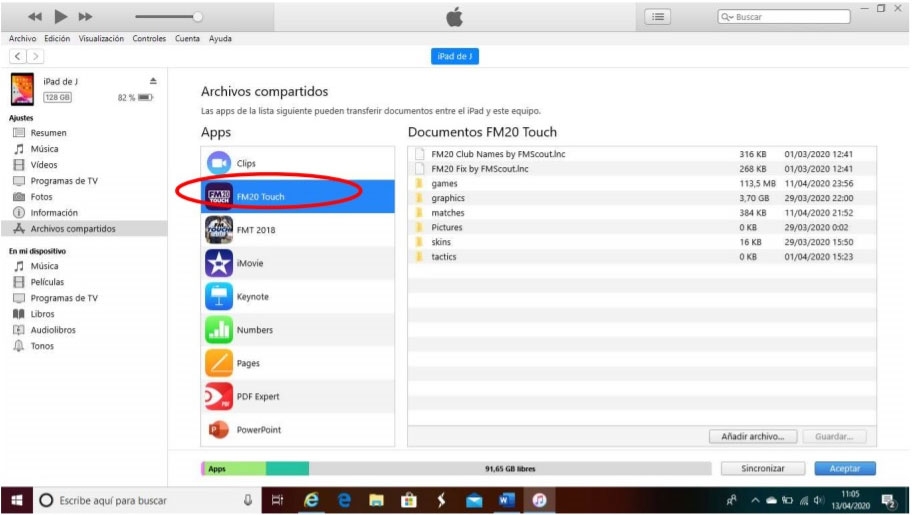The image size is (912, 515).
Task: Open the Controles menu
Action: (149, 39)
